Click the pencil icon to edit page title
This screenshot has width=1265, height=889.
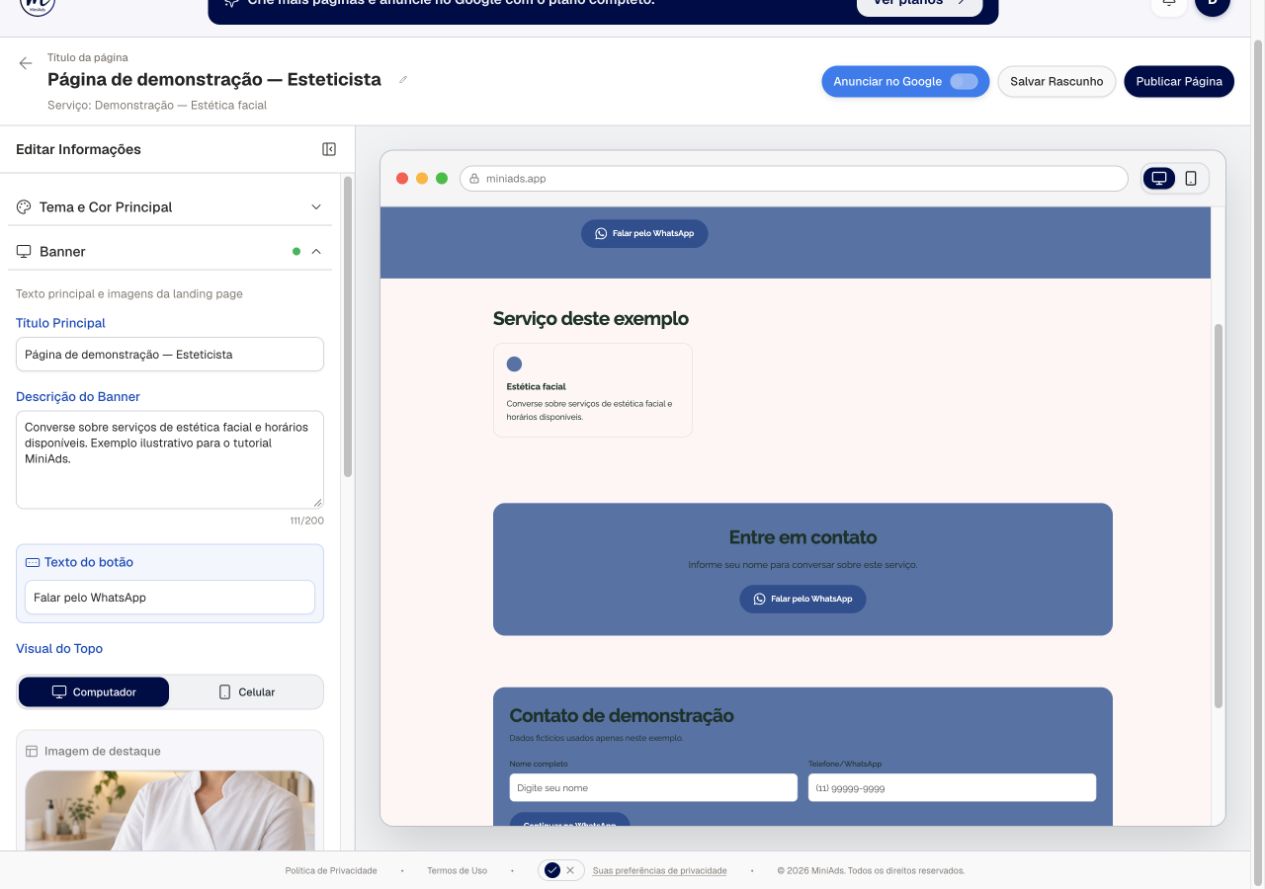[x=403, y=80]
